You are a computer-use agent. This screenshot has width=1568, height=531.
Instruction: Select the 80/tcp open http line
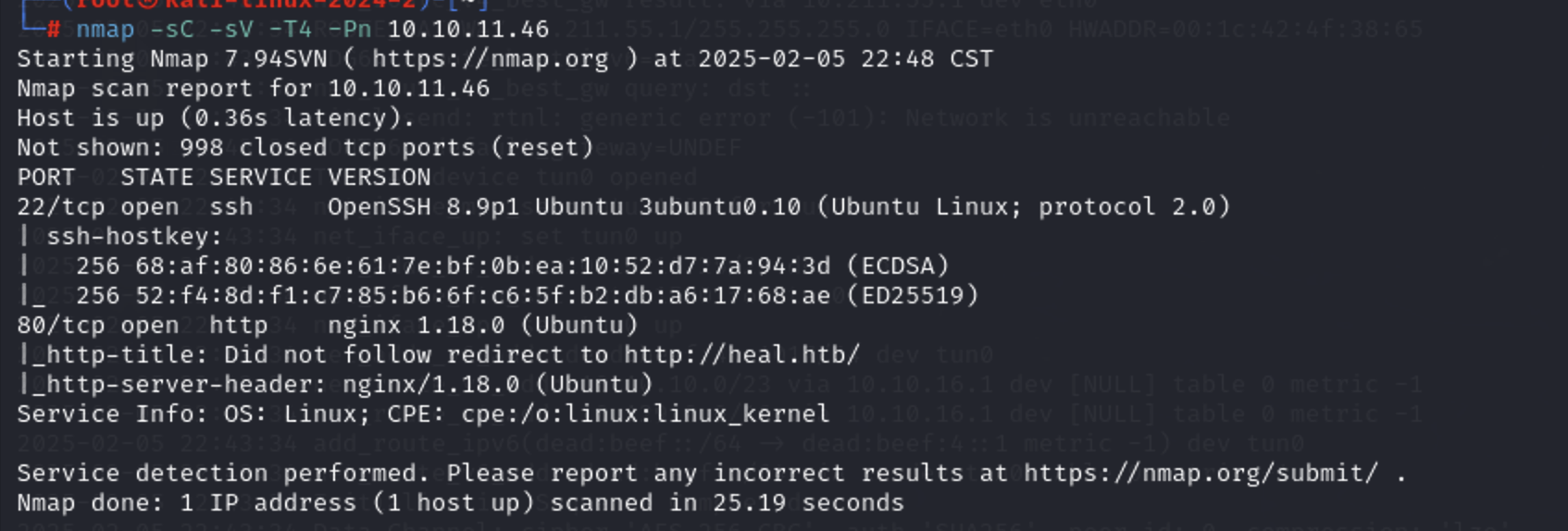pyautogui.click(x=328, y=326)
